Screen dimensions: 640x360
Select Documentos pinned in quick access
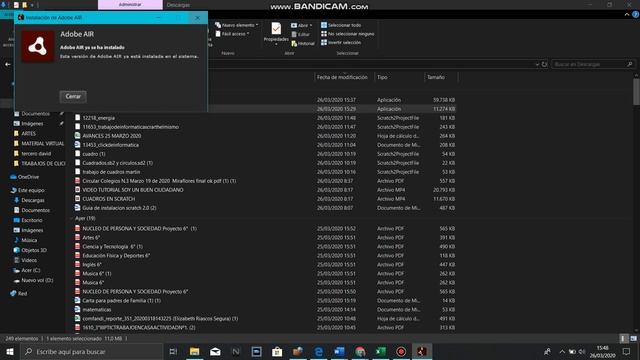36,113
